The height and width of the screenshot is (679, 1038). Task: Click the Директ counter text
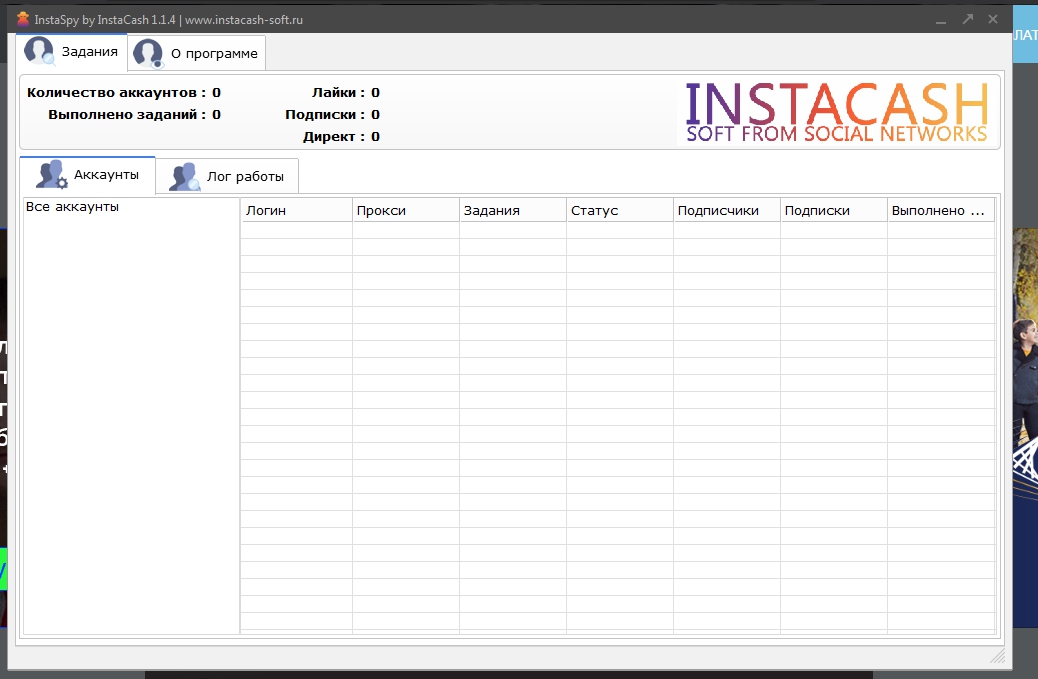point(341,137)
